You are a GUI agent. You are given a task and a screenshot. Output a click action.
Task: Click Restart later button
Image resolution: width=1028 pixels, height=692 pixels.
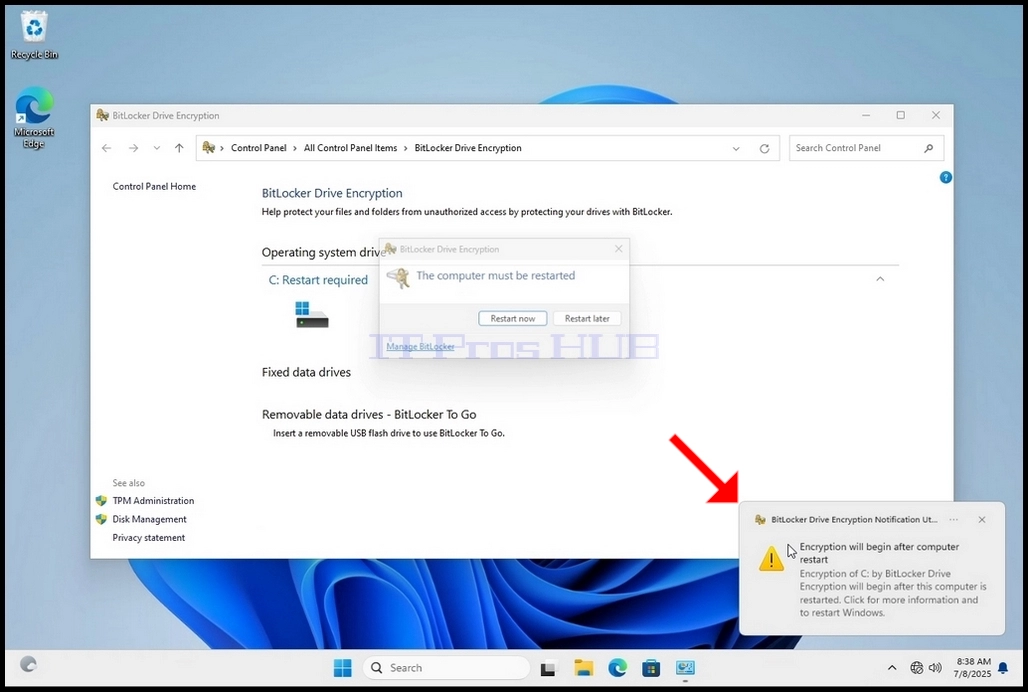click(587, 318)
